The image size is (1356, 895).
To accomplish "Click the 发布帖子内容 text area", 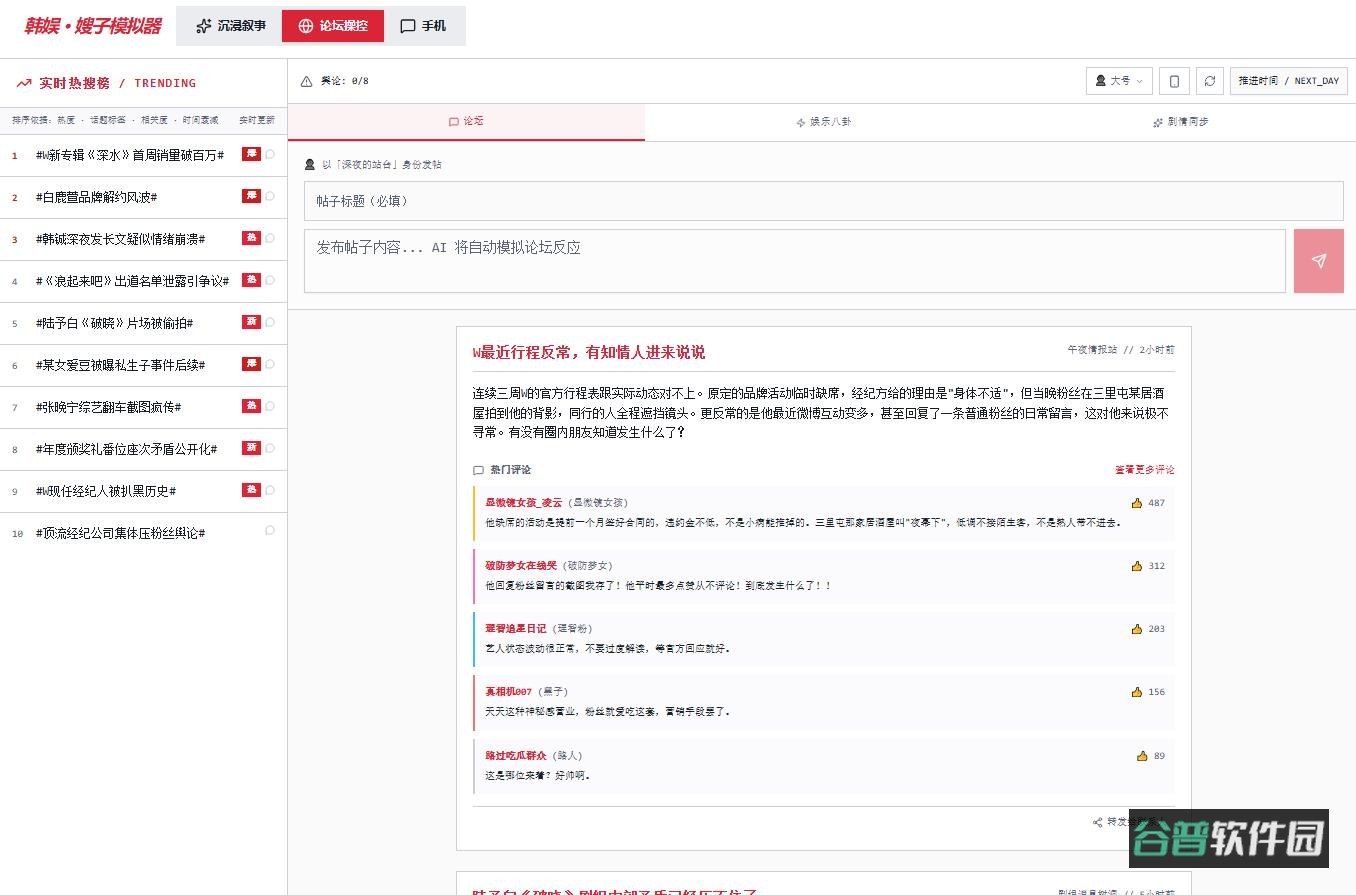I will pos(795,261).
